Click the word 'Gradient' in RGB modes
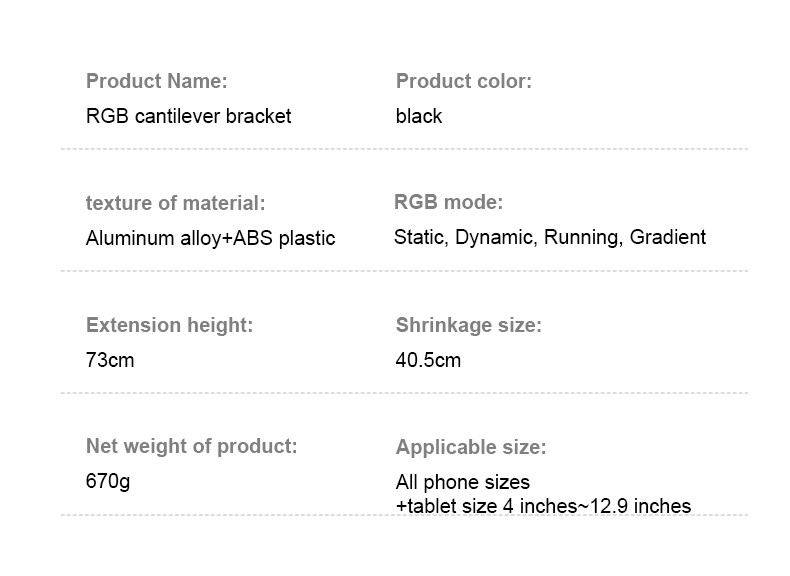 pos(667,237)
